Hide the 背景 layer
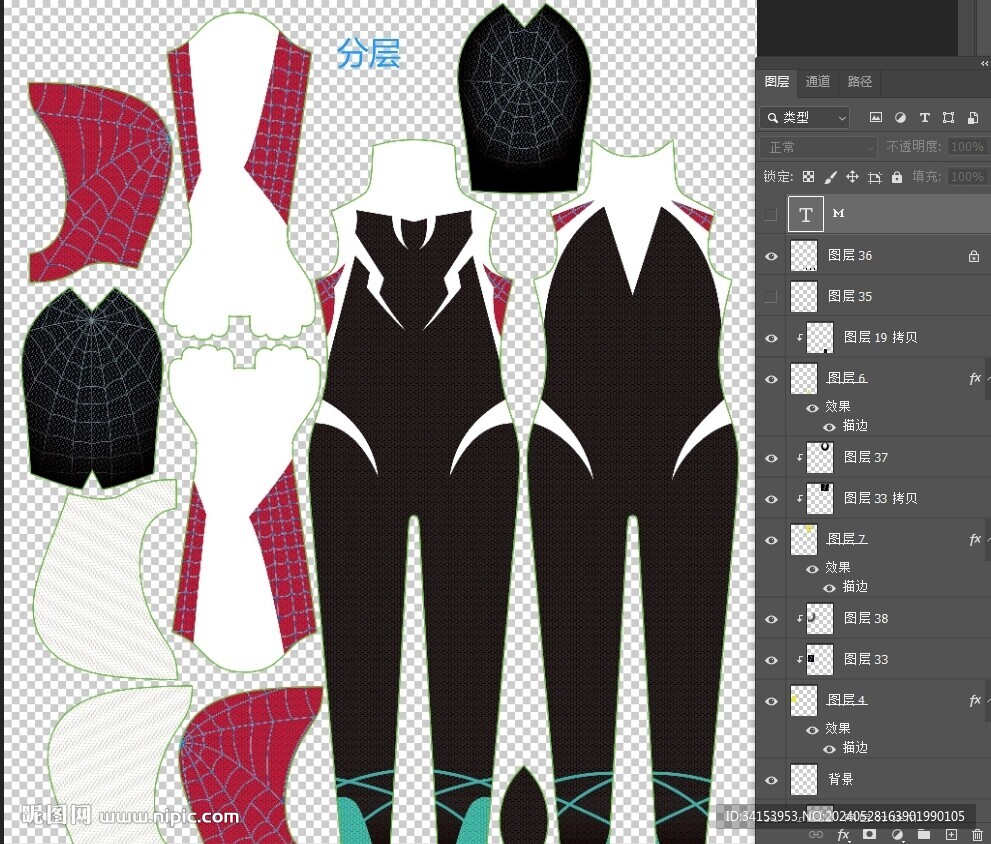The width and height of the screenshot is (991, 844). 771,780
